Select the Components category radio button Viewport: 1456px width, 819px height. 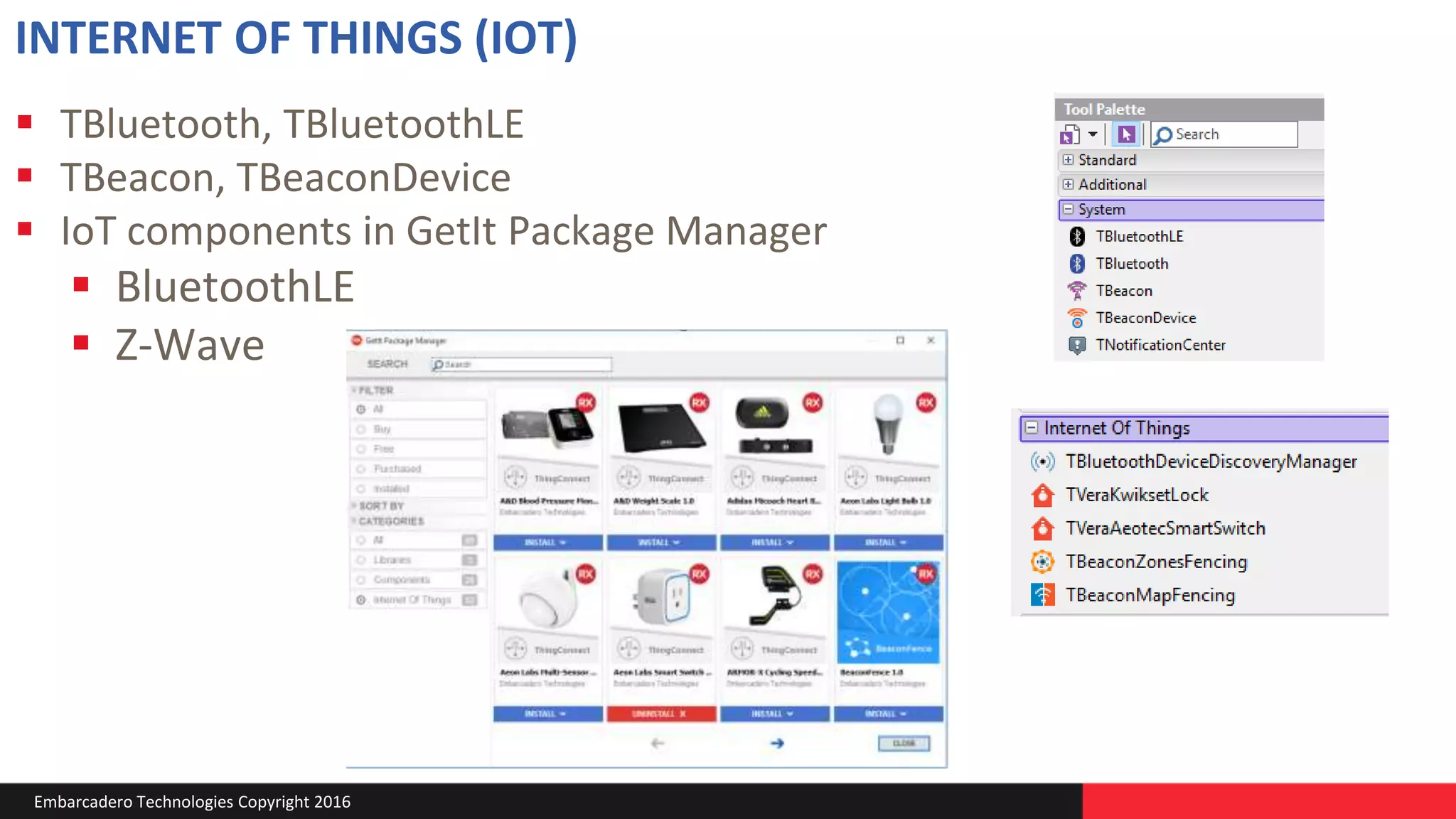tap(361, 580)
